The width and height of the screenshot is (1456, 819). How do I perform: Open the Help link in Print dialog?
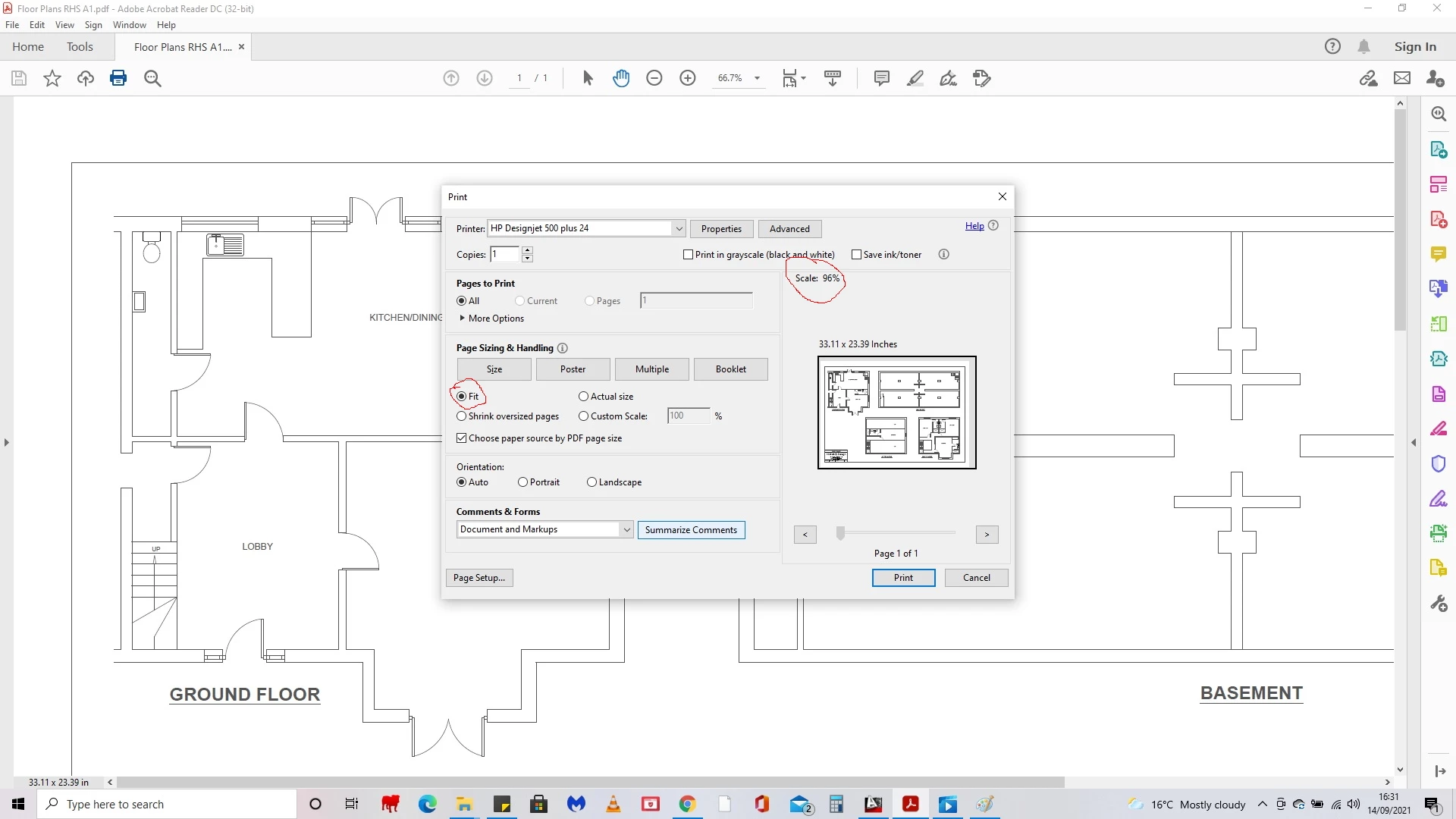click(x=974, y=226)
